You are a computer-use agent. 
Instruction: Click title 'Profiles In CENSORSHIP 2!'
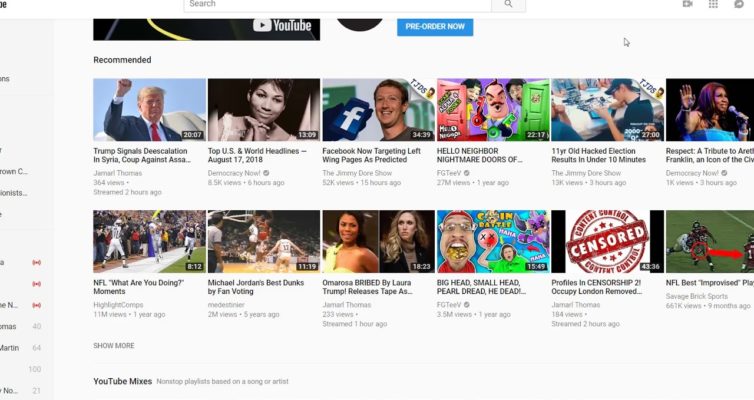click(596, 287)
